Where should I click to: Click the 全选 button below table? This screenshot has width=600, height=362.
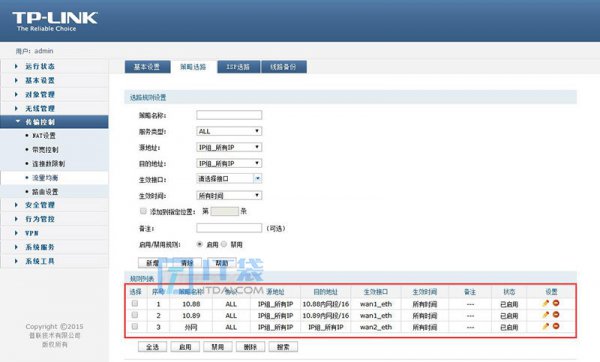[x=152, y=347]
